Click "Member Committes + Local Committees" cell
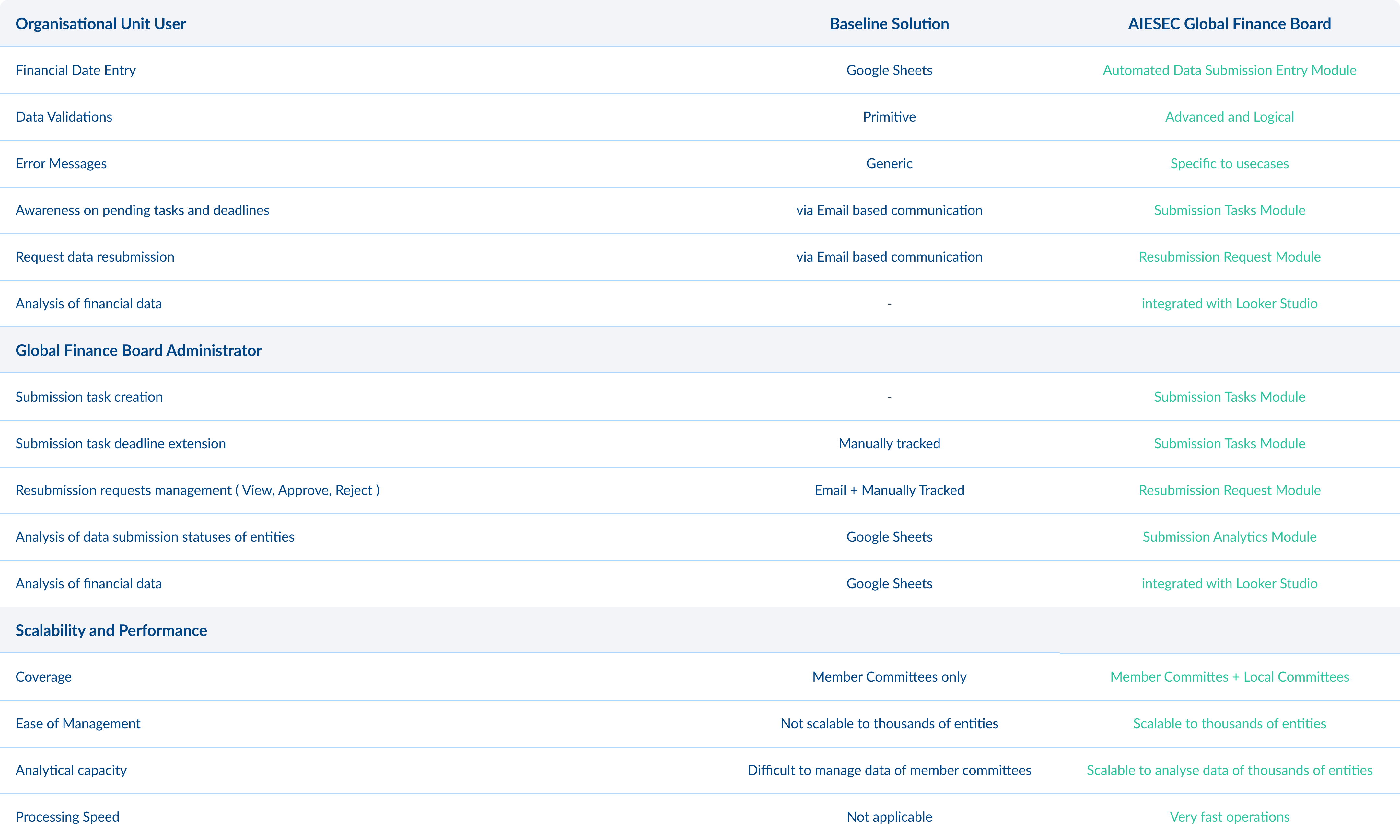Image resolution: width=1400 pixels, height=840 pixels. click(1229, 677)
